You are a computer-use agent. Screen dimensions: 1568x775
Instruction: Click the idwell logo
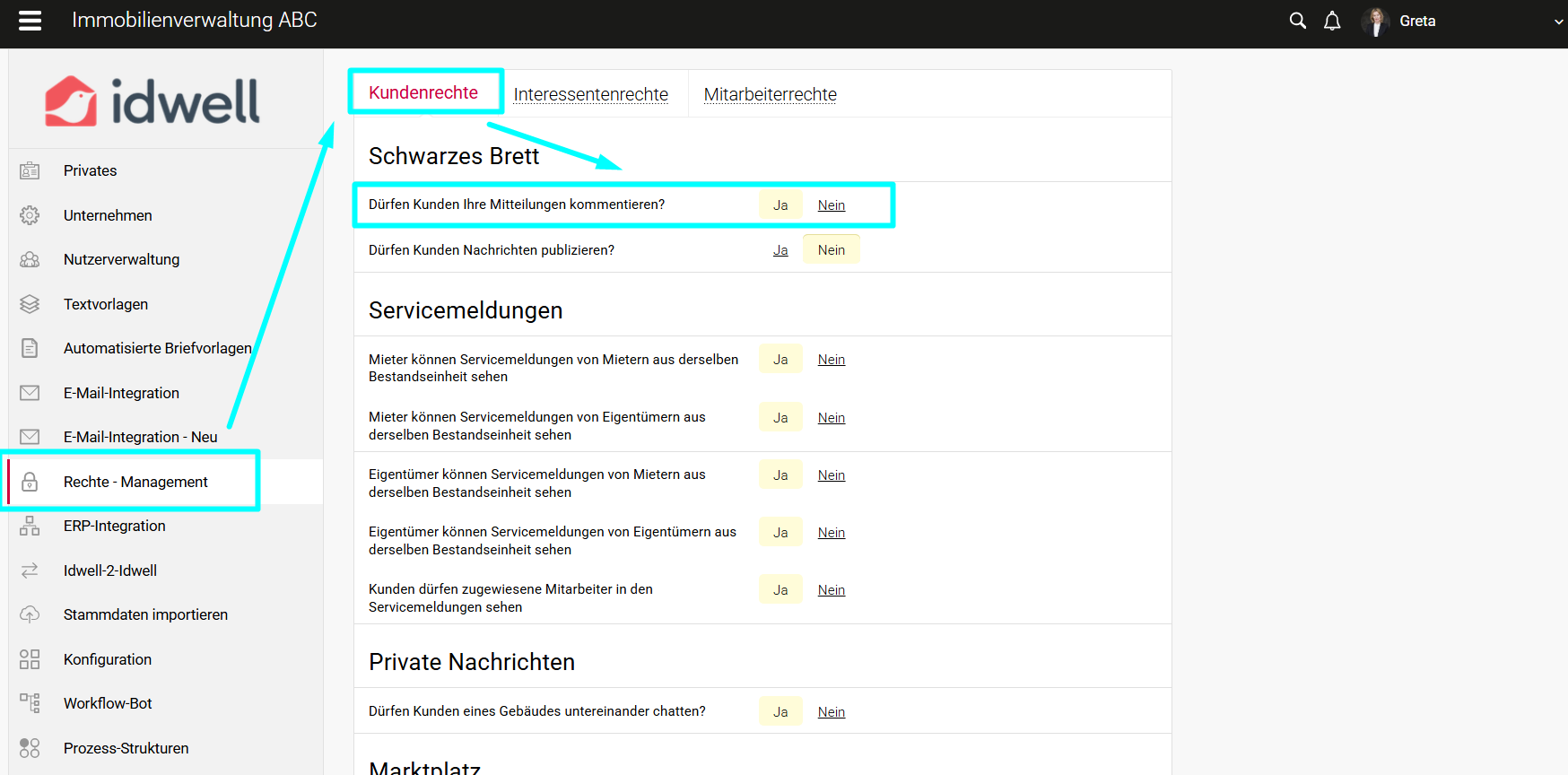[x=152, y=100]
